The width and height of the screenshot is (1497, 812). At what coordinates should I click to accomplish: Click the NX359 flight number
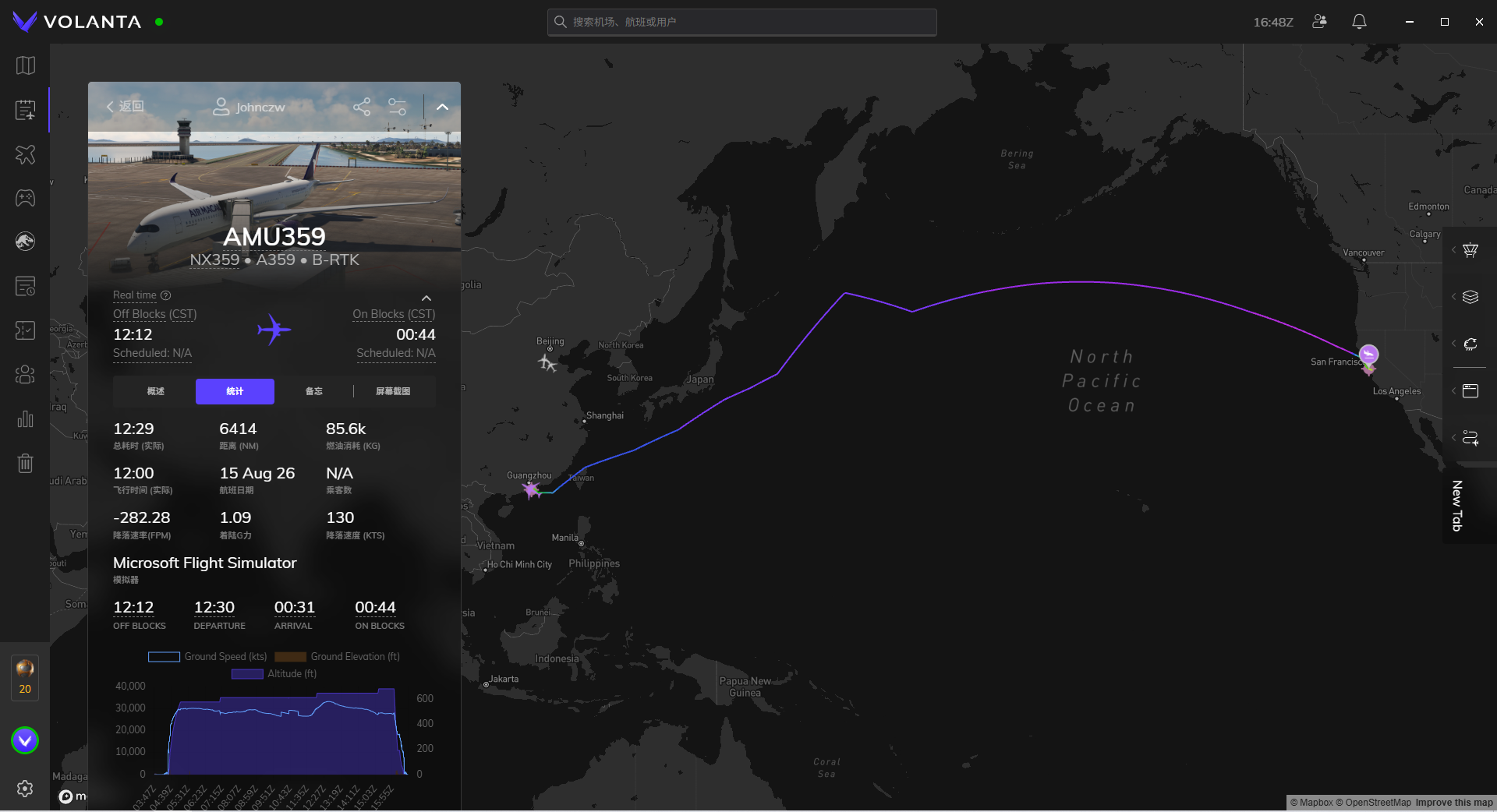pos(214,259)
